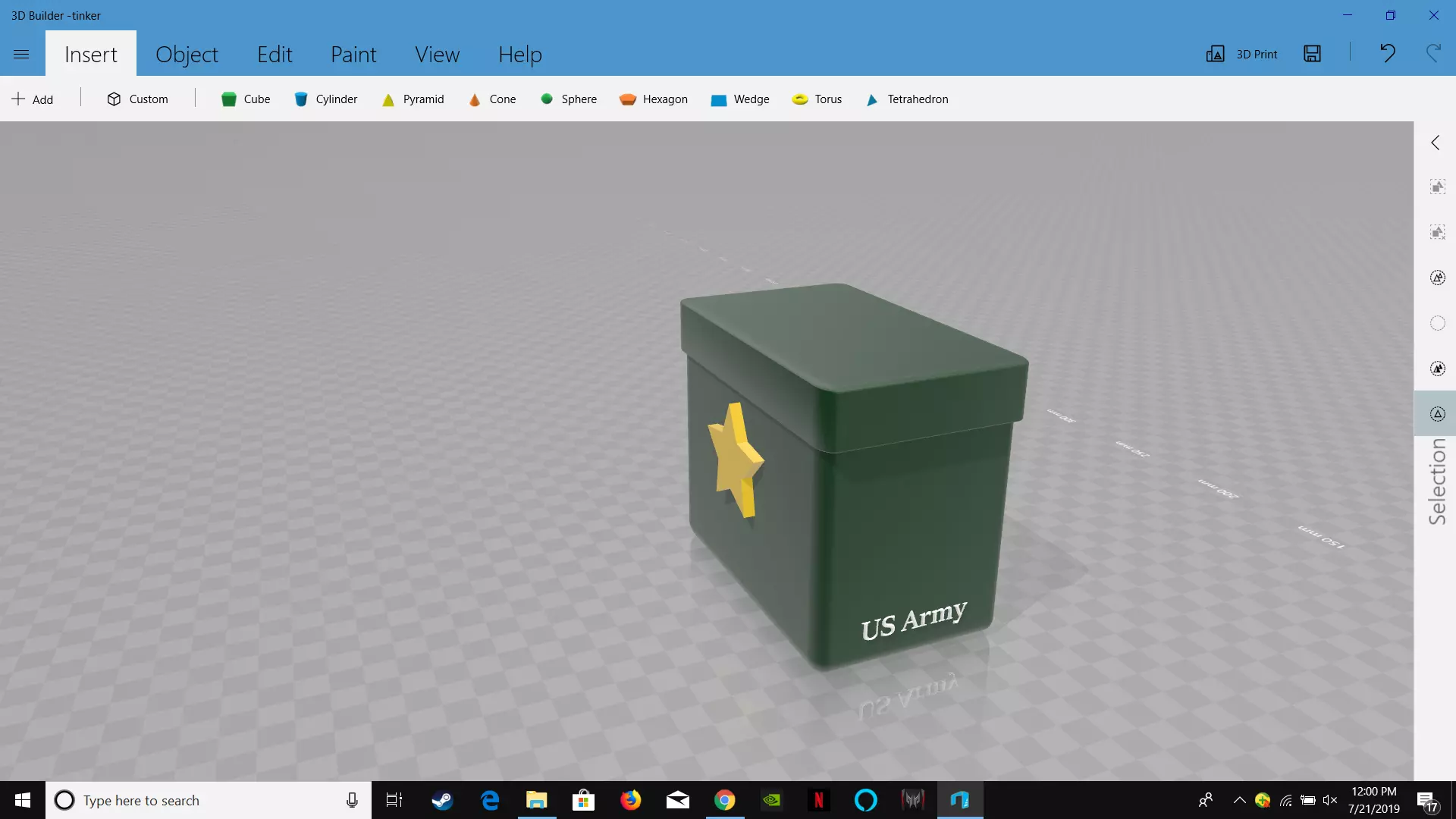1456x819 pixels.
Task: Click the empty dashed circle select-none icon
Action: [x=1438, y=323]
